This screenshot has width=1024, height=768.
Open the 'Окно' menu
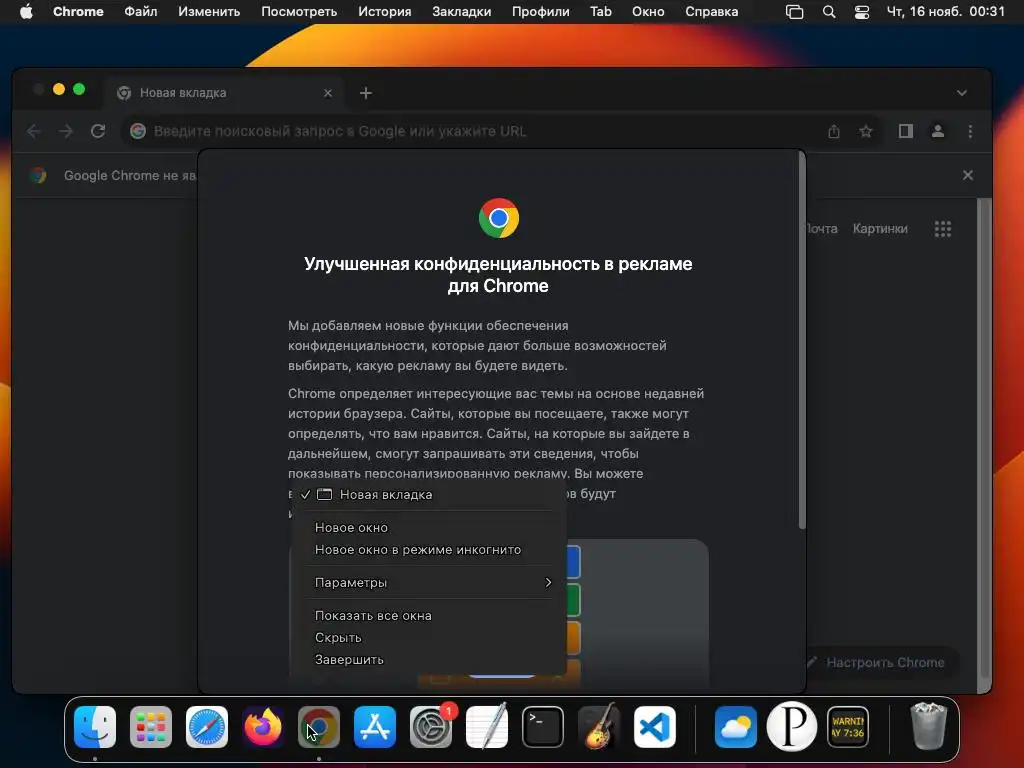pyautogui.click(x=648, y=11)
